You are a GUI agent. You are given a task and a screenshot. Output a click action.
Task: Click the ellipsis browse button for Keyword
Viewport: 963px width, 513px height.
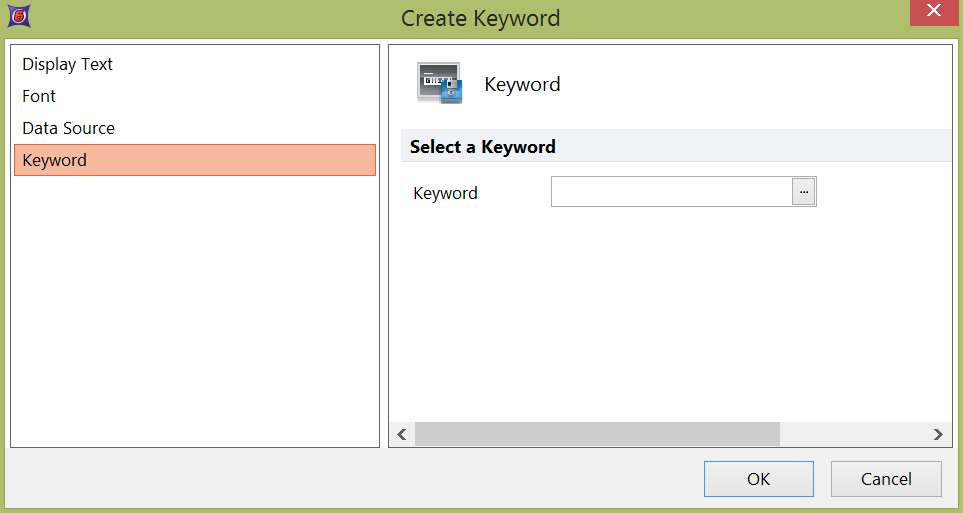[x=804, y=192]
